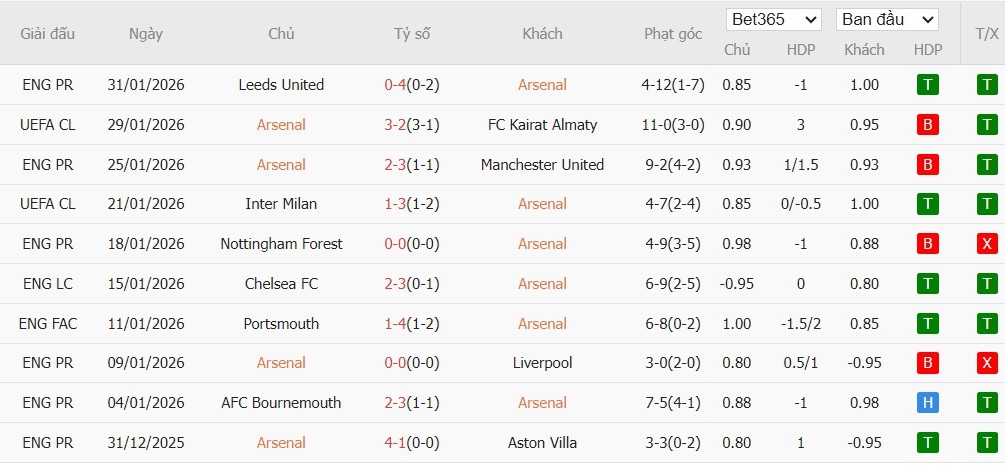Screen dimensions: 1005x465
Task: Click red B badge in Manchester United row
Action: coord(927,165)
